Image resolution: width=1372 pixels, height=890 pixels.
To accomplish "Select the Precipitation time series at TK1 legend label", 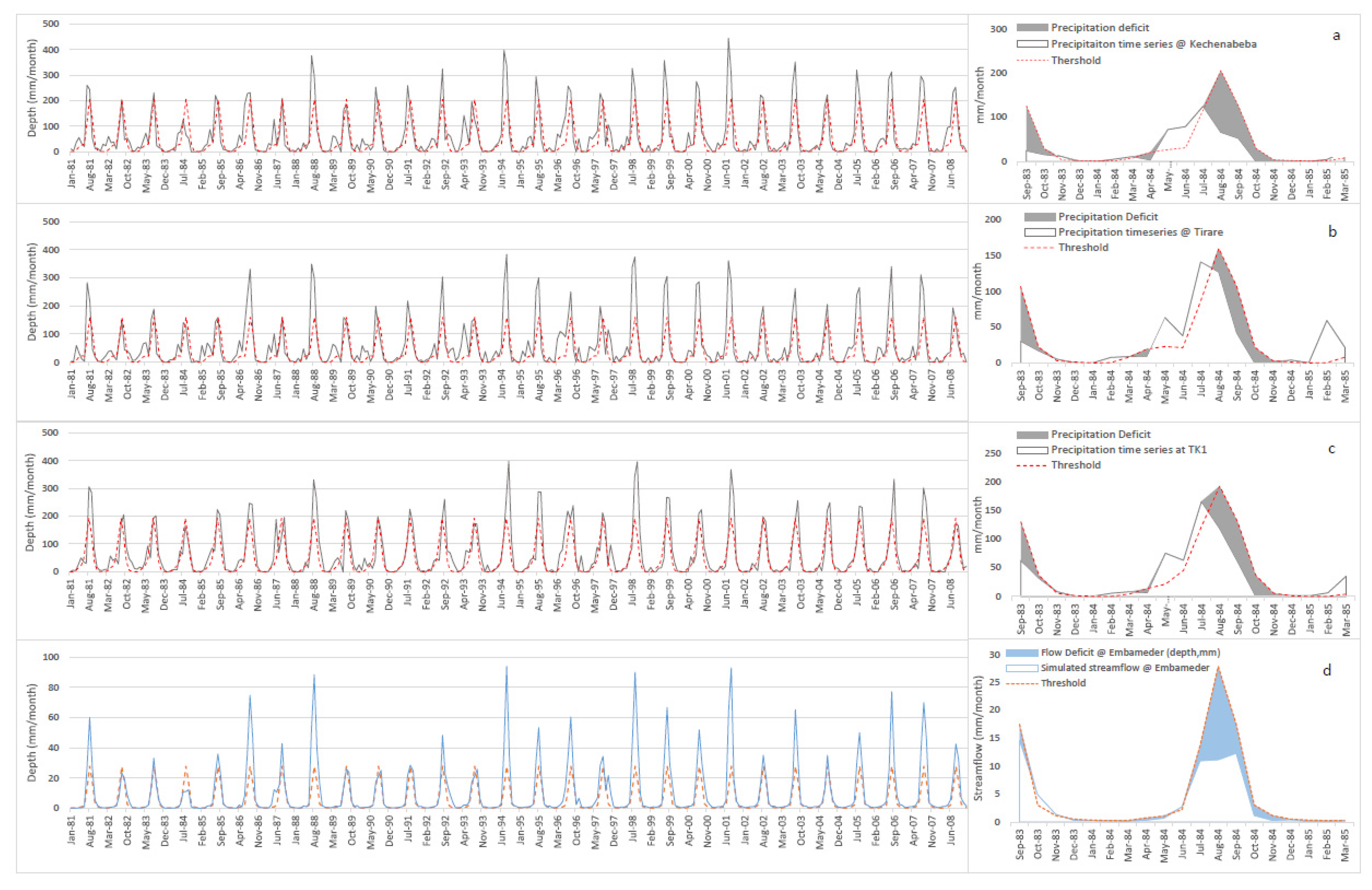I will [1129, 449].
